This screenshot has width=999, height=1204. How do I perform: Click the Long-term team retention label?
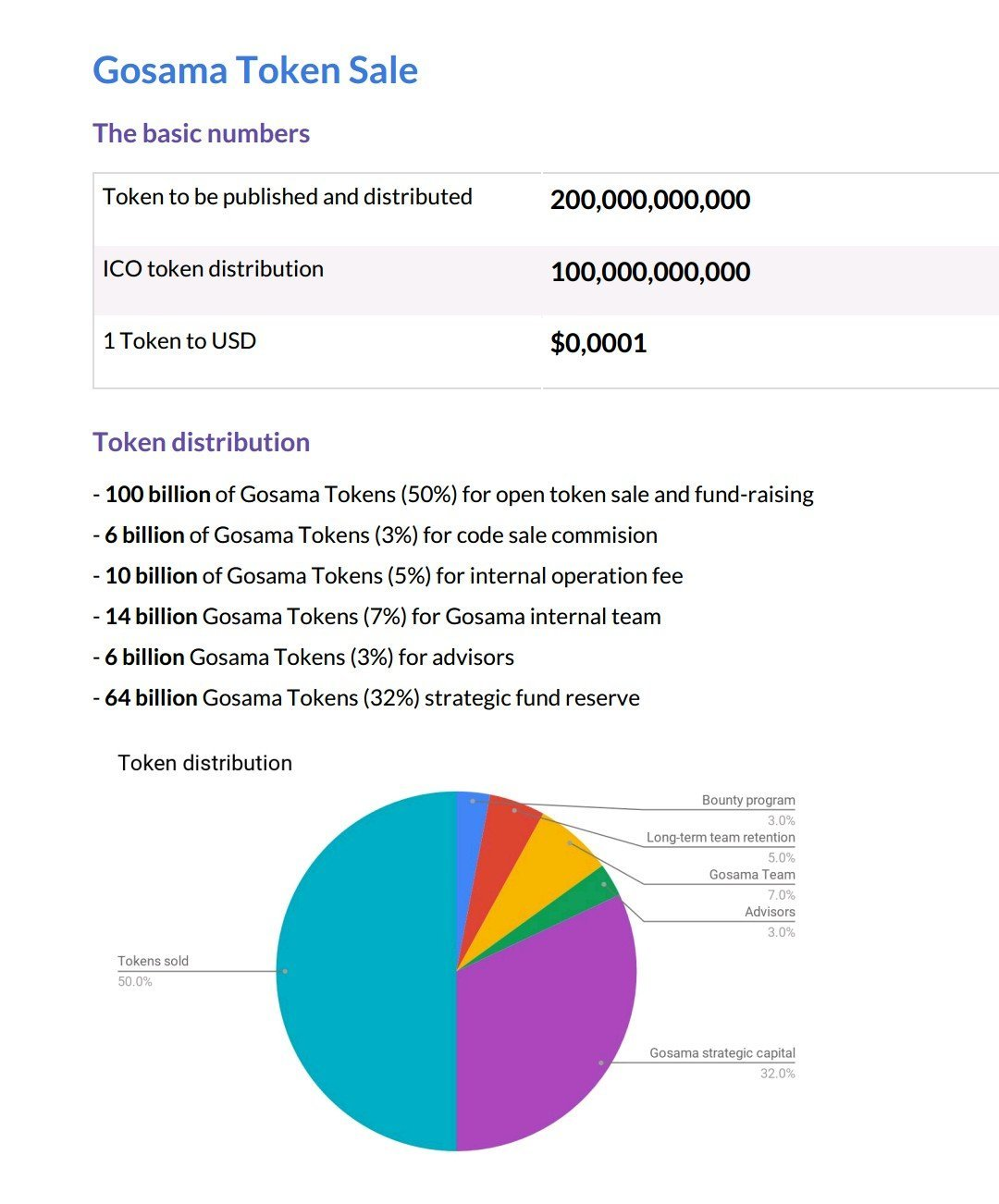coord(721,837)
